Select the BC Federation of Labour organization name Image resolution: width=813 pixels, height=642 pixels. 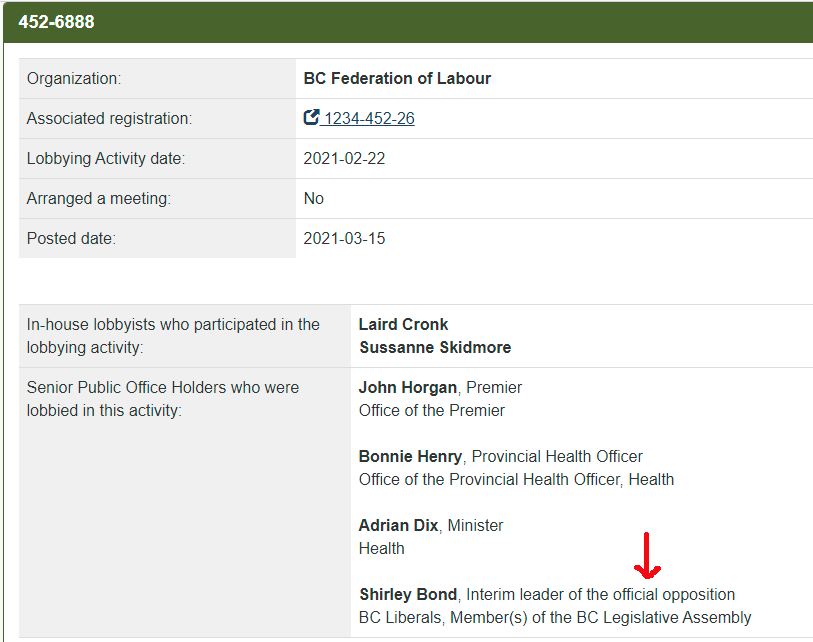397,78
